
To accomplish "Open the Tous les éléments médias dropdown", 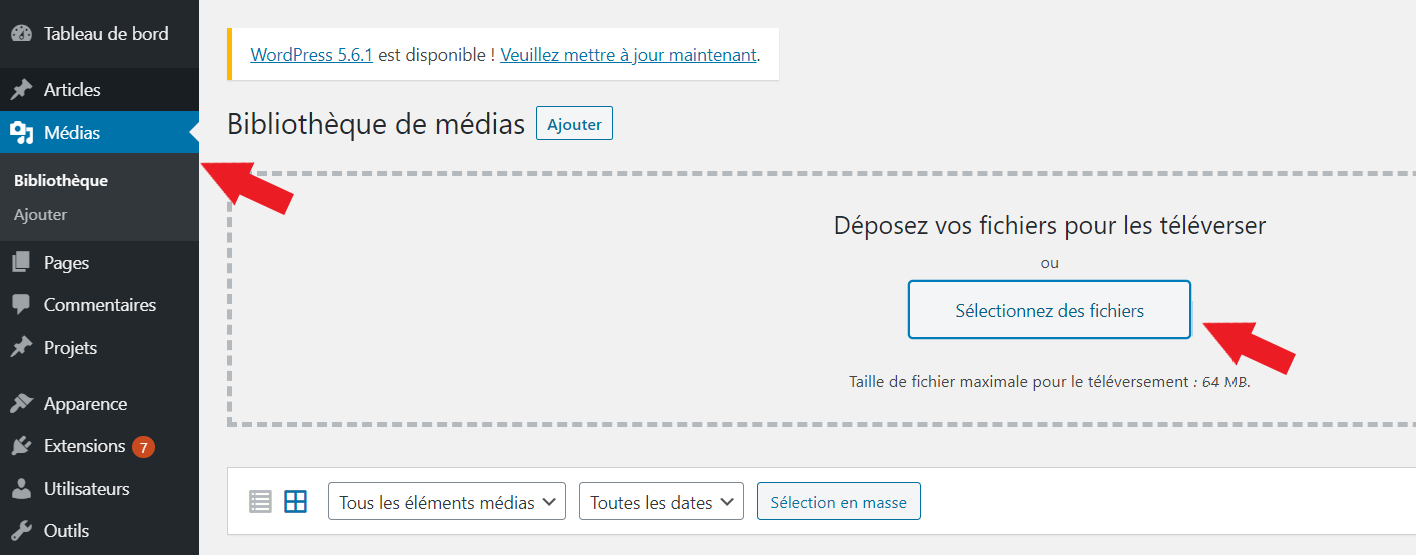I will point(447,502).
